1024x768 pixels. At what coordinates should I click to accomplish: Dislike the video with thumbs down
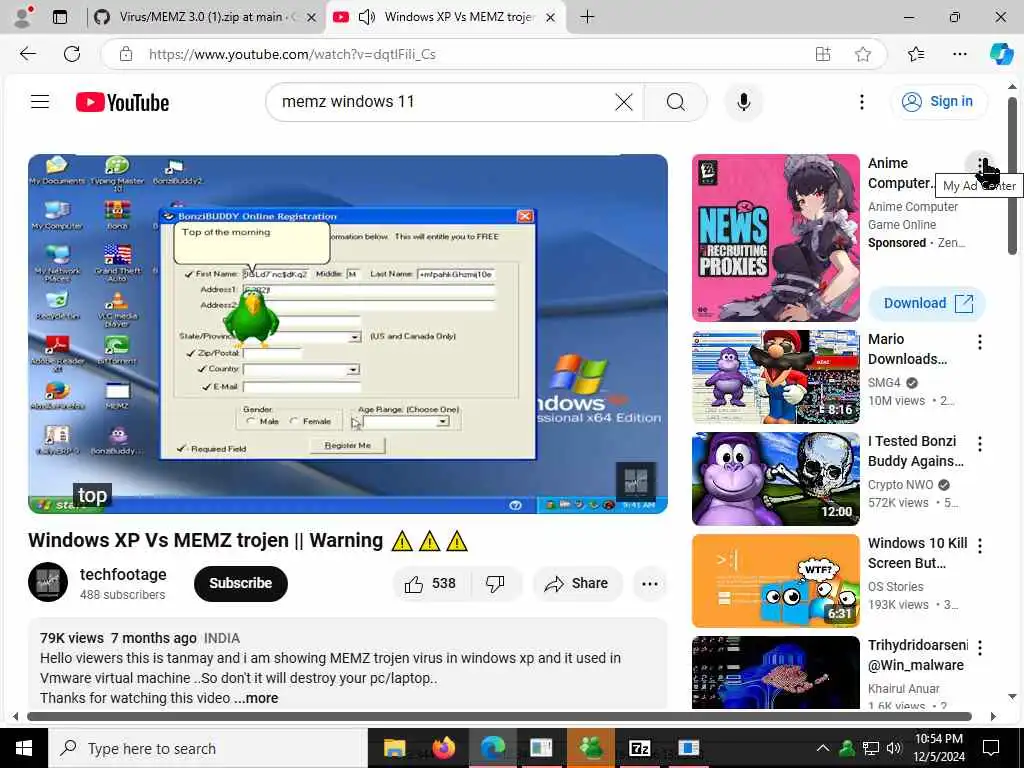pyautogui.click(x=495, y=583)
